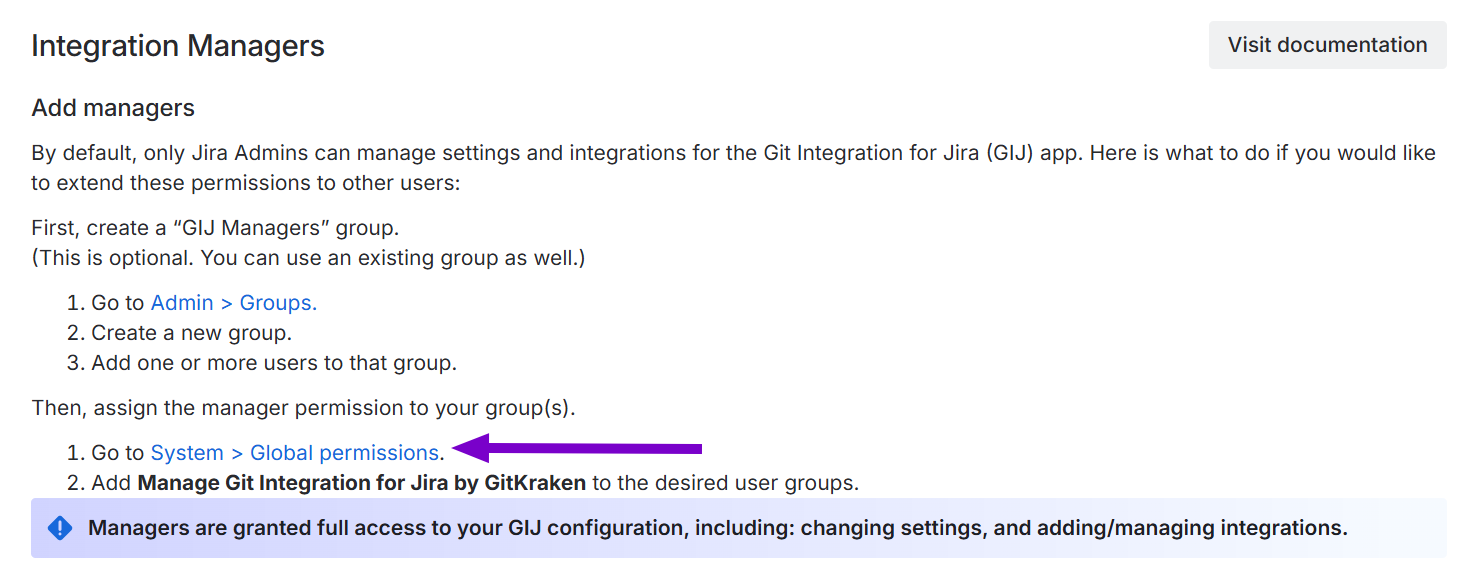Image resolution: width=1470 pixels, height=573 pixels.
Task: Click the This is optional note
Action: click(308, 259)
